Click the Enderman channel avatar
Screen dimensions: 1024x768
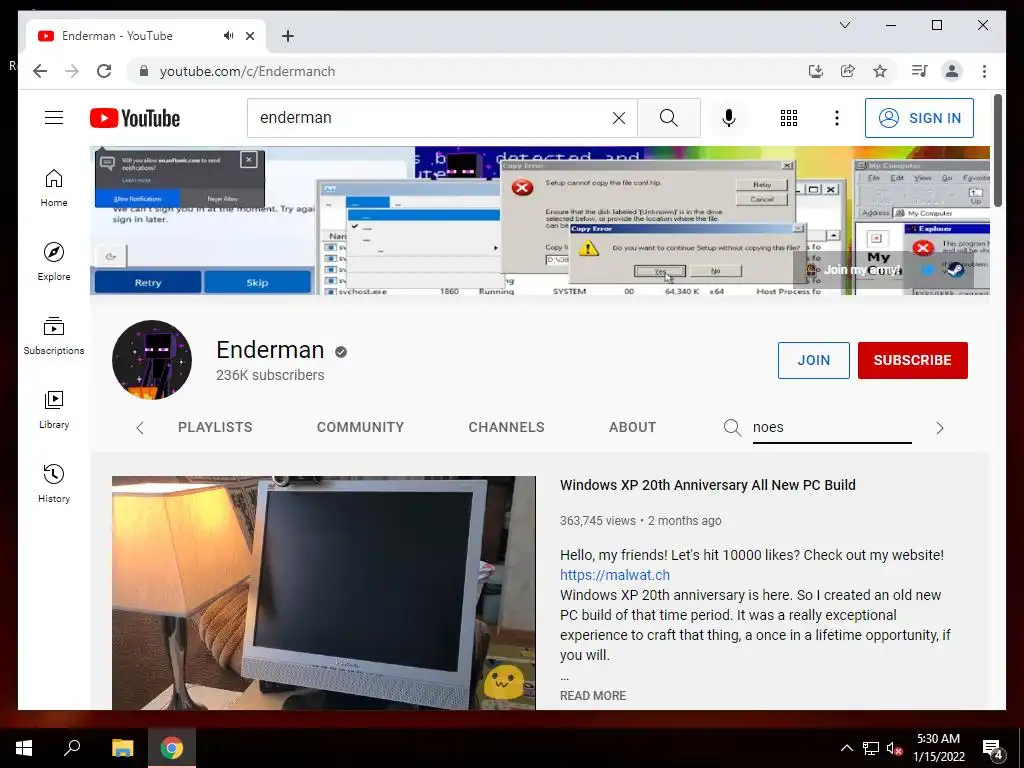[x=152, y=360]
